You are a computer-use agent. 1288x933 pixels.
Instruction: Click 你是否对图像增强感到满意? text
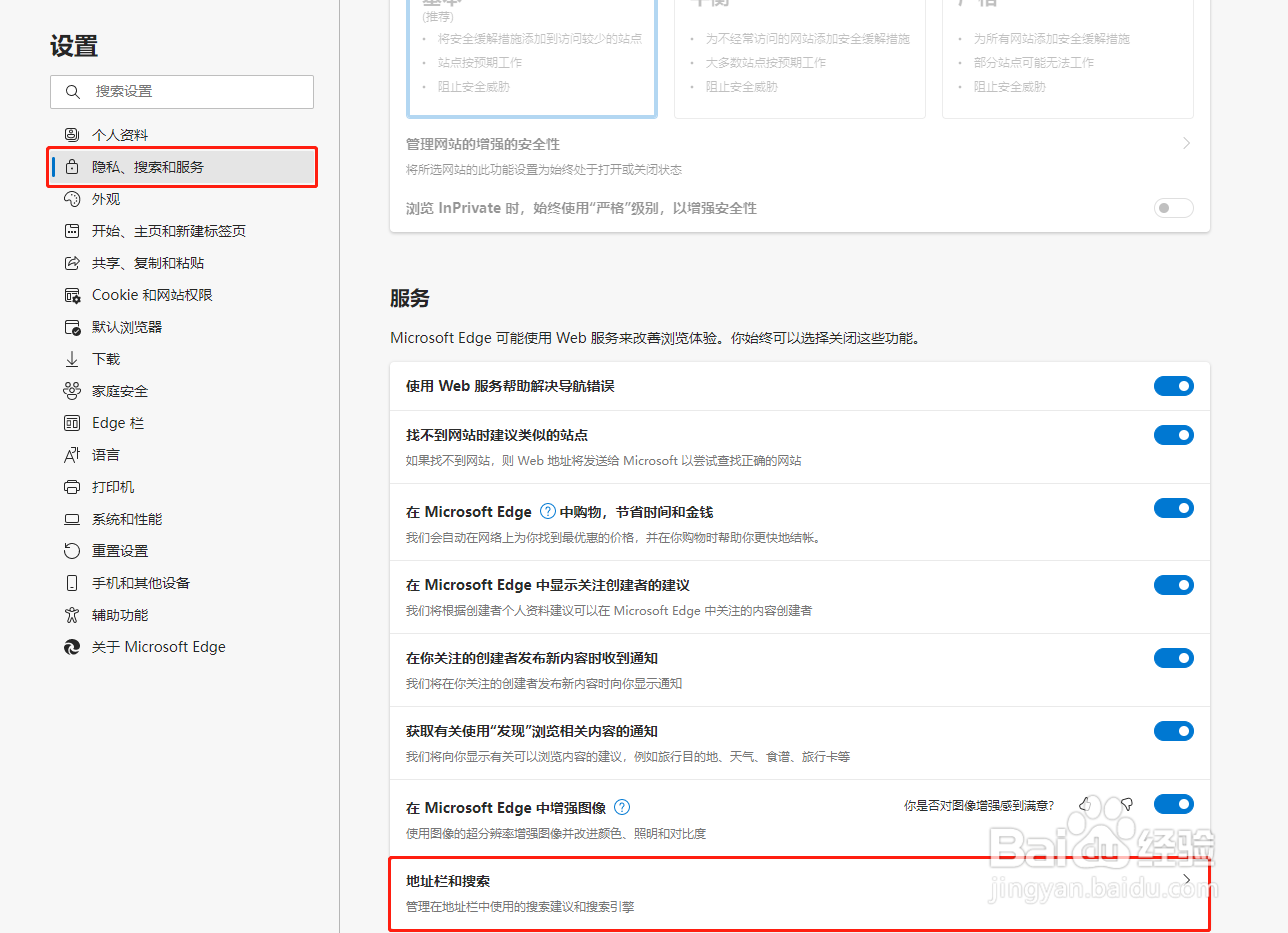[979, 805]
